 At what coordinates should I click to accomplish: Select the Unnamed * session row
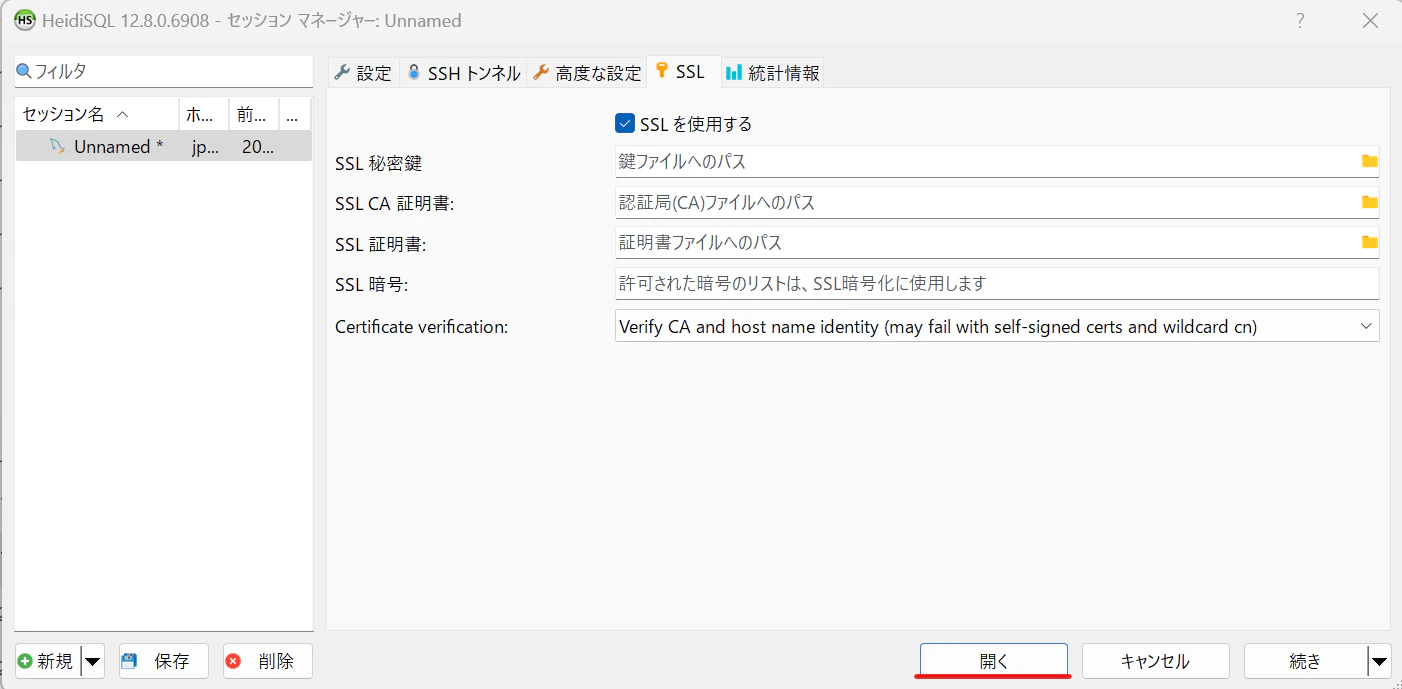pos(163,146)
